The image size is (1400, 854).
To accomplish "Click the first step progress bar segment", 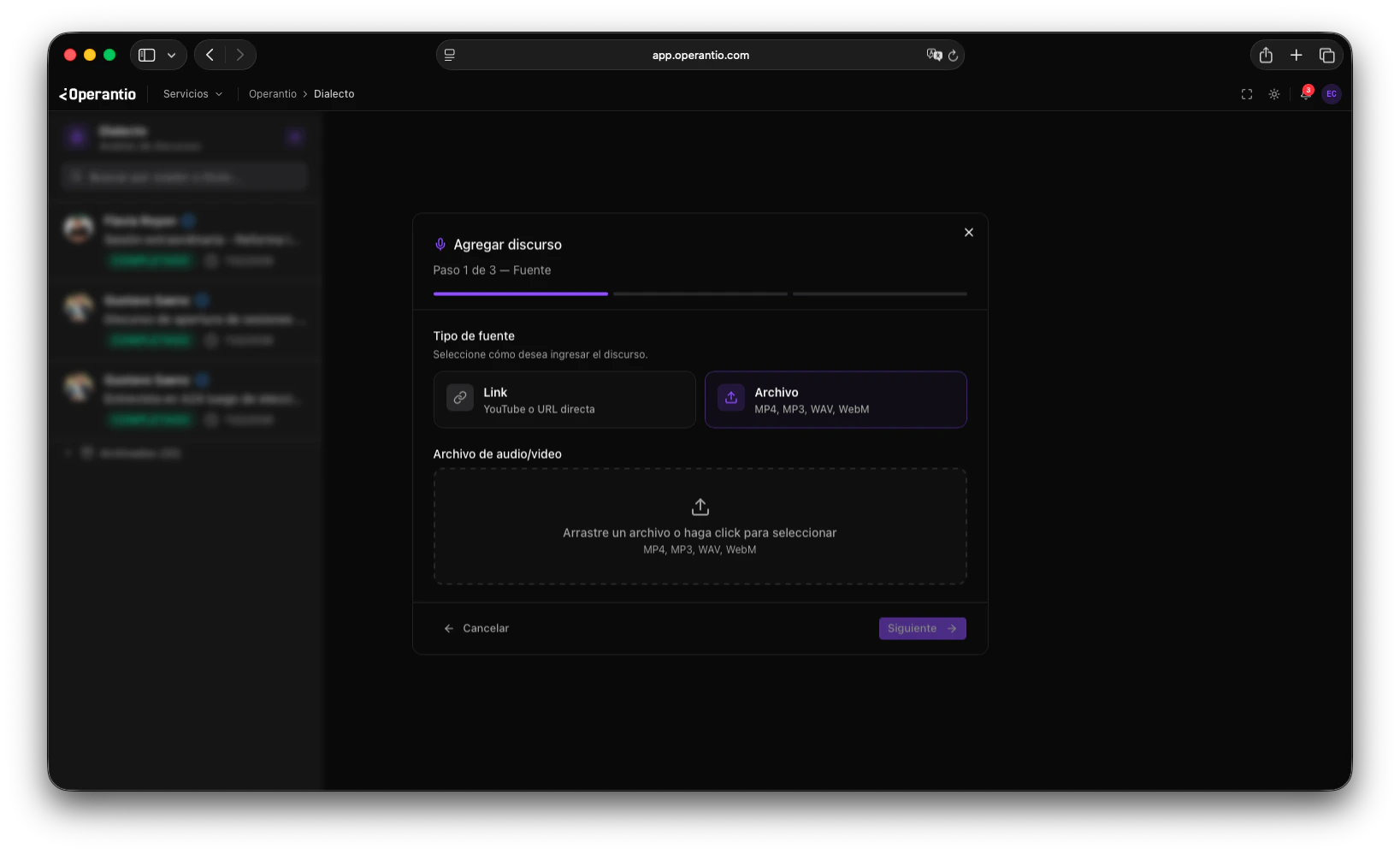I will click(520, 294).
